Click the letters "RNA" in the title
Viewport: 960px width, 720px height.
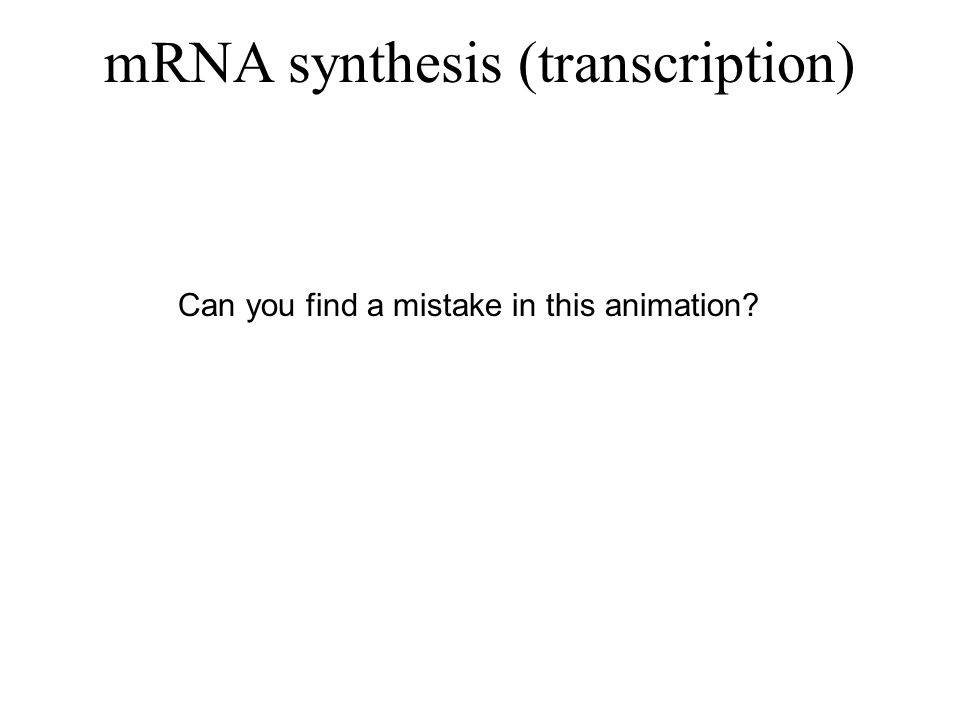(x=211, y=64)
